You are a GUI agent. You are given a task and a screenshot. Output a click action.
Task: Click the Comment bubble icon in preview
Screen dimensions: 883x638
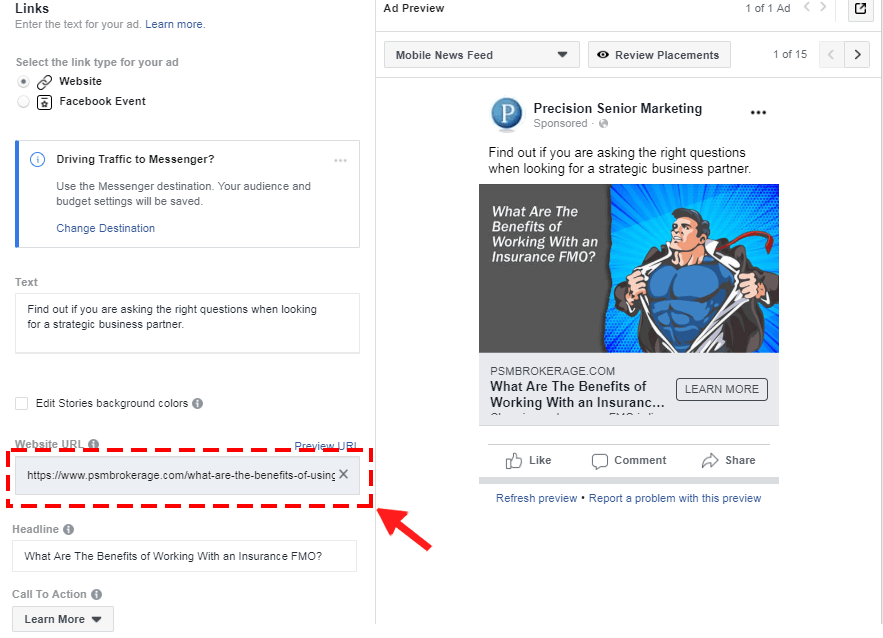600,461
